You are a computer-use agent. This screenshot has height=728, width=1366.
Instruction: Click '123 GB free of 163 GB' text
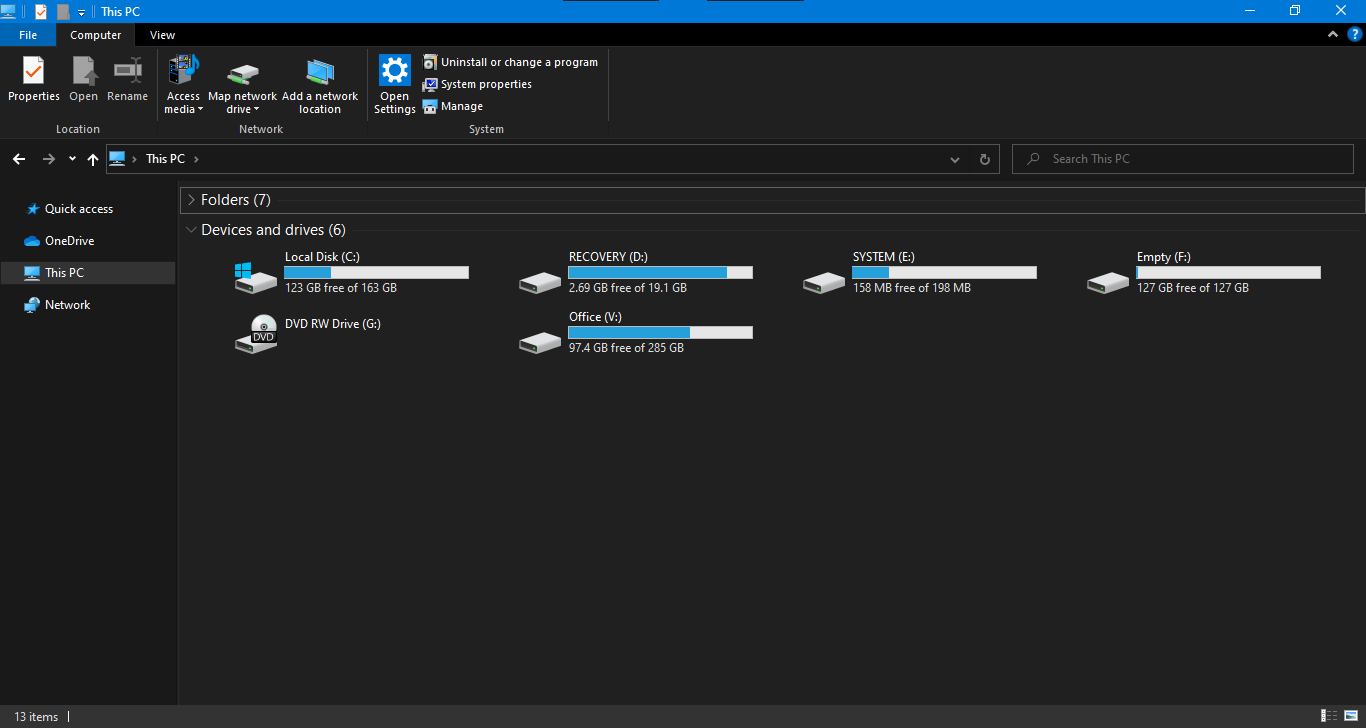point(341,288)
